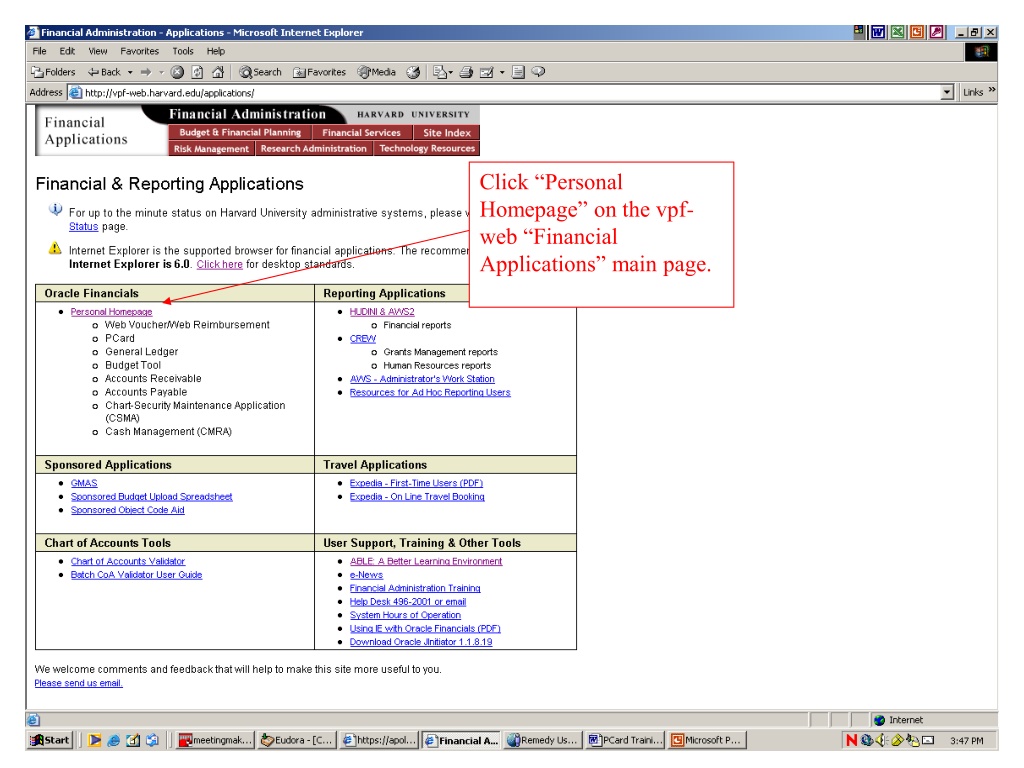This screenshot has width=1024, height=768.
Task: Open the Personal Homepage link
Action: [x=111, y=312]
